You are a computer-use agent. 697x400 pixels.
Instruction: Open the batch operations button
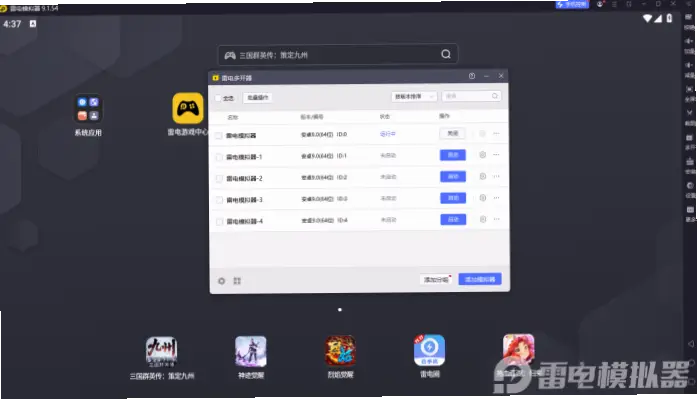tap(257, 98)
